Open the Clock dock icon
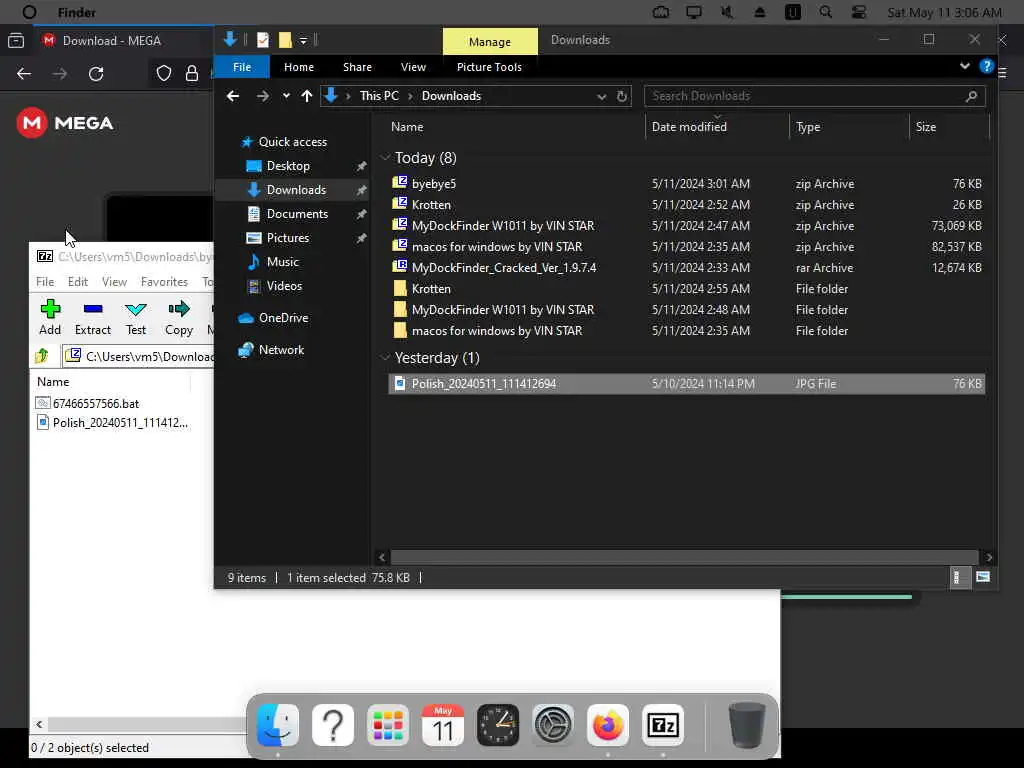 [x=498, y=725]
